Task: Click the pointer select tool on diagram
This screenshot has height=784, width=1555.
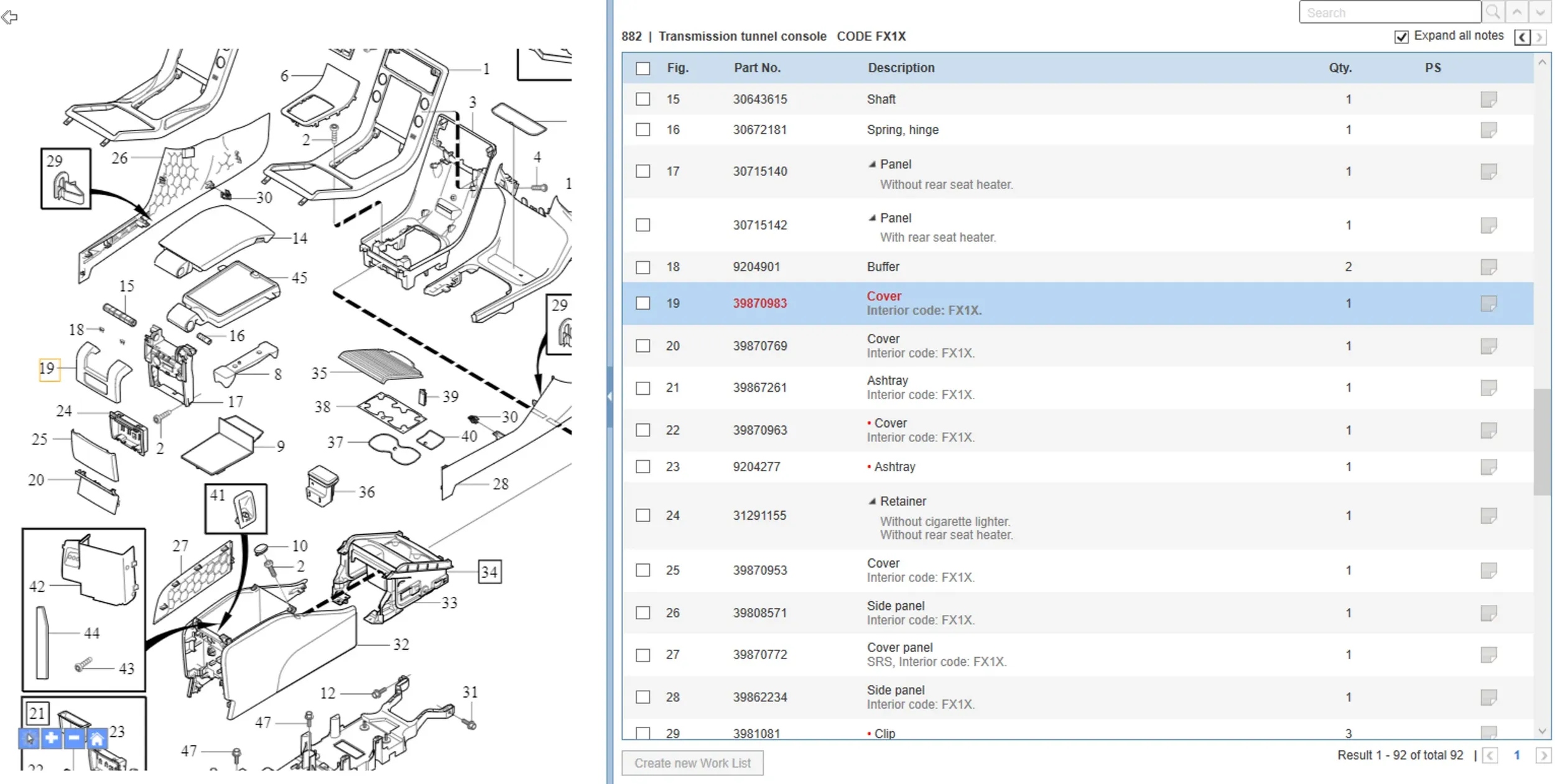Action: 29,739
